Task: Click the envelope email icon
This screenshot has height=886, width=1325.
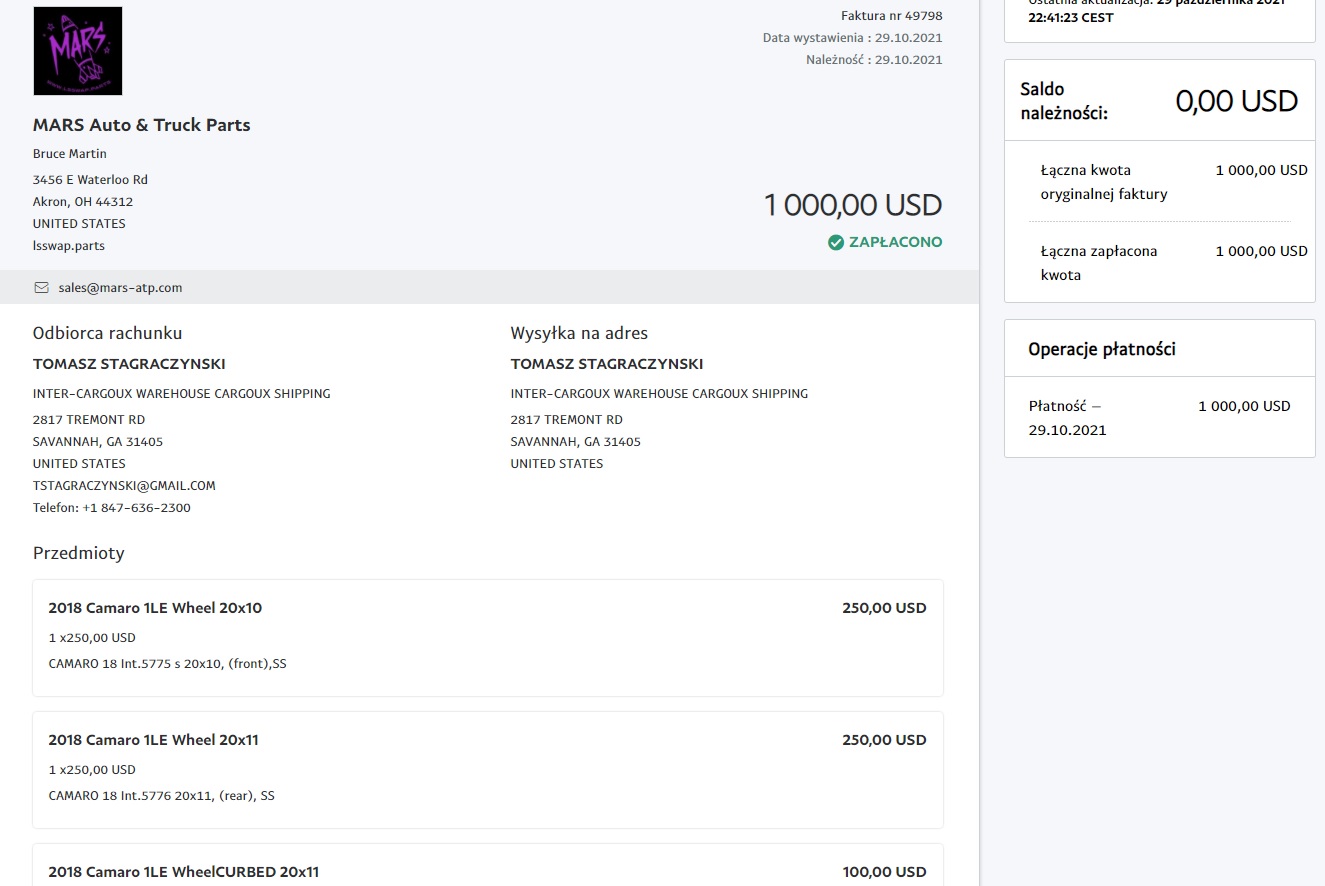Action: pyautogui.click(x=41, y=288)
